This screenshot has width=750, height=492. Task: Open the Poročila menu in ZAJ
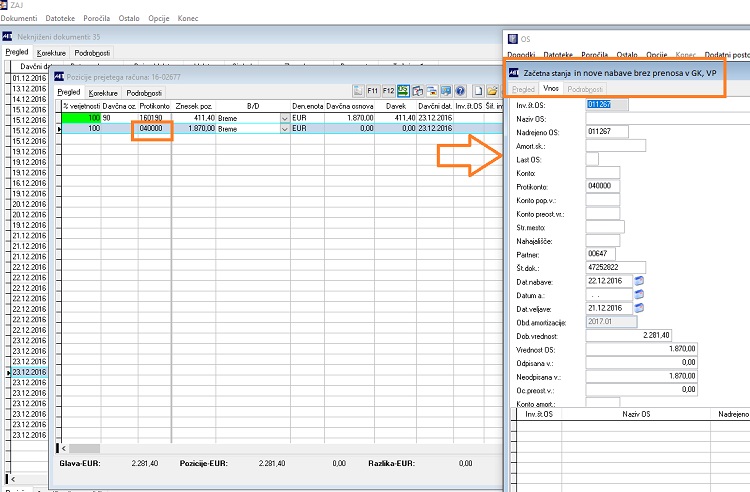click(97, 18)
